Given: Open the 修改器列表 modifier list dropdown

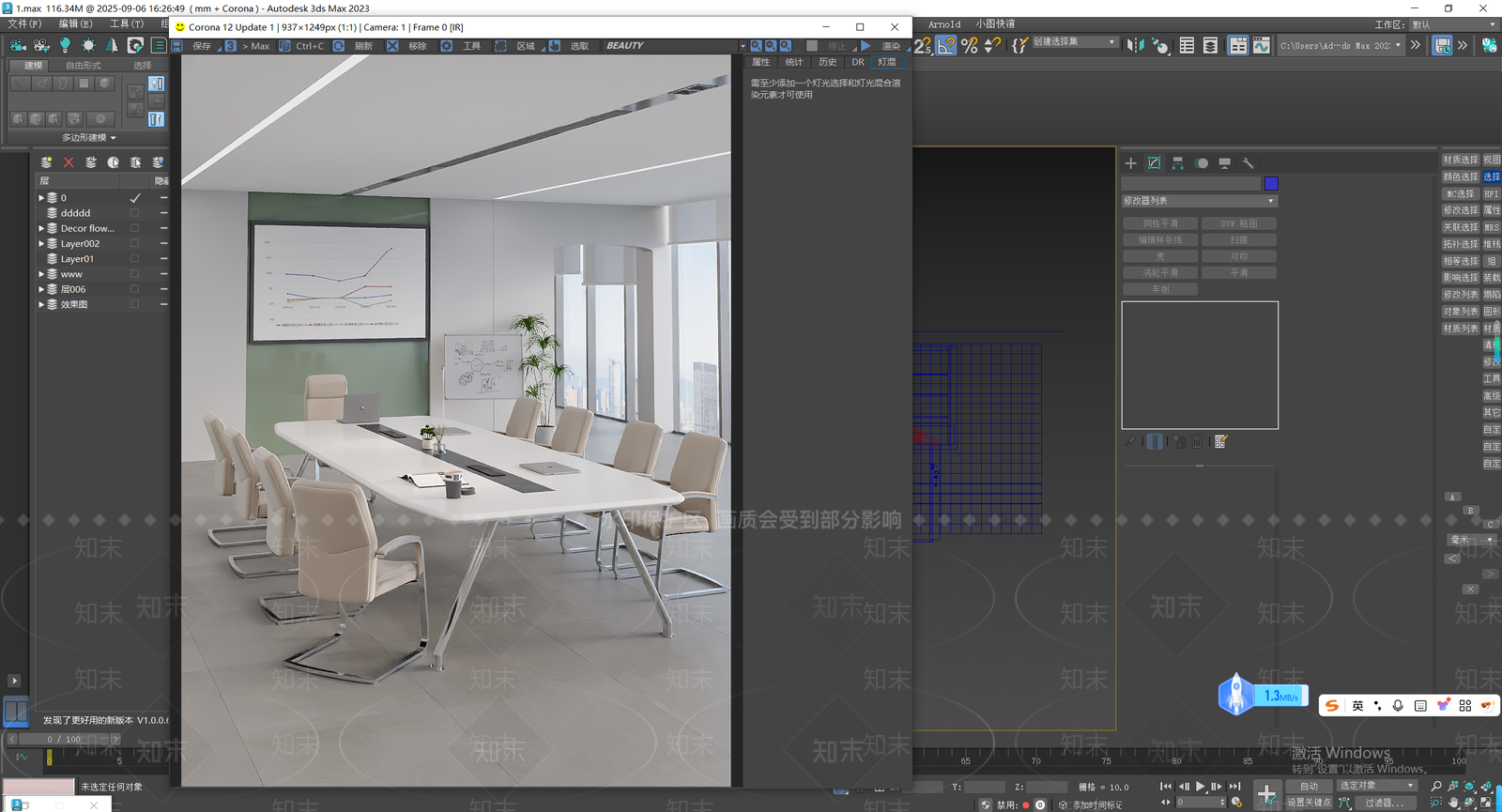Looking at the screenshot, I should point(1200,201).
